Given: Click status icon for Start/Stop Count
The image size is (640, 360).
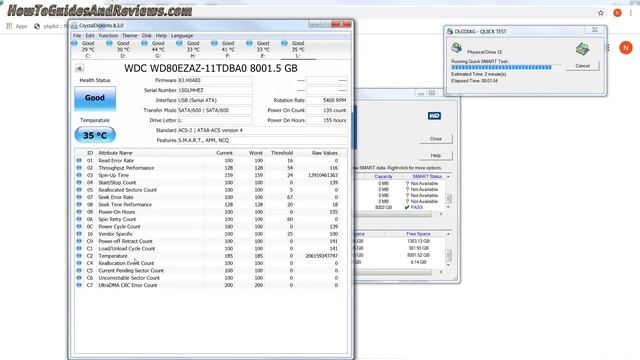Looking at the screenshot, I should pos(79,182).
